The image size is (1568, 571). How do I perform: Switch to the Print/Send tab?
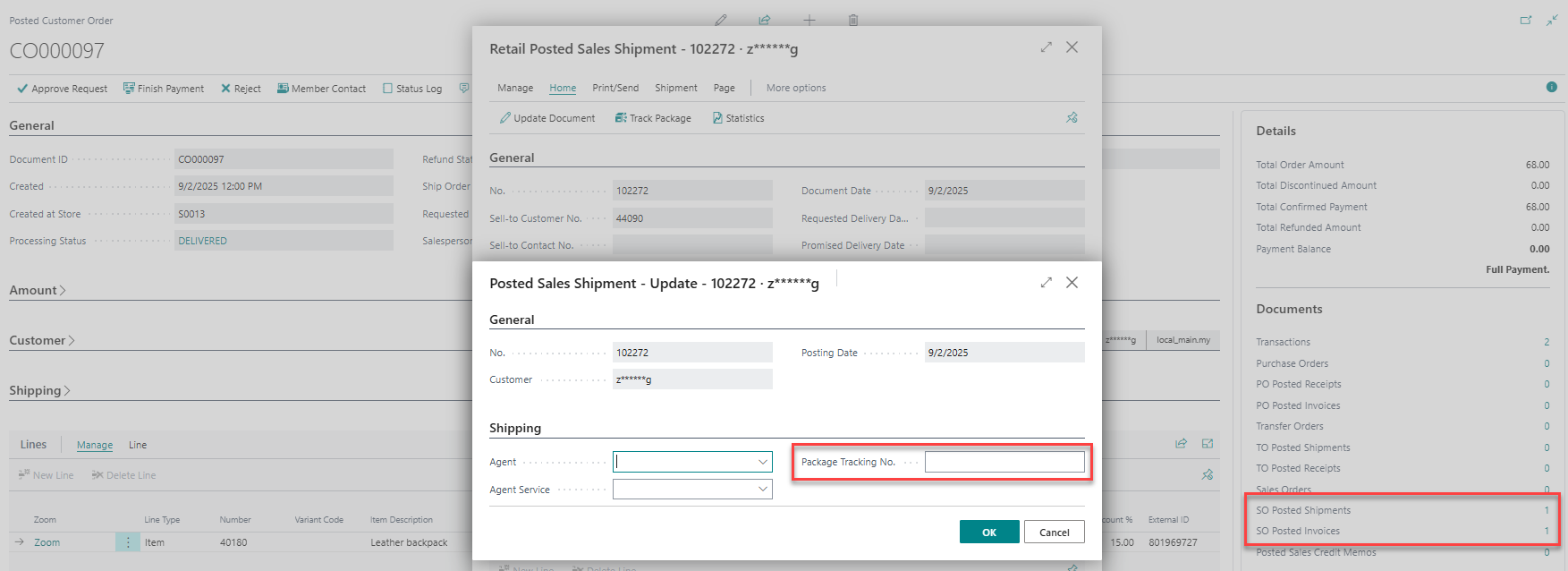(614, 88)
